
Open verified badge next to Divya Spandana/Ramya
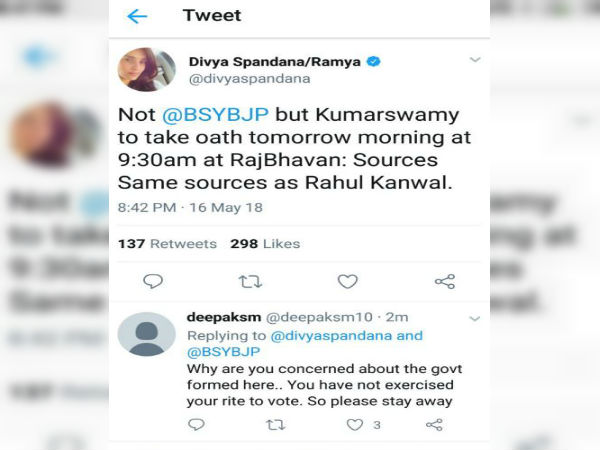coord(373,61)
